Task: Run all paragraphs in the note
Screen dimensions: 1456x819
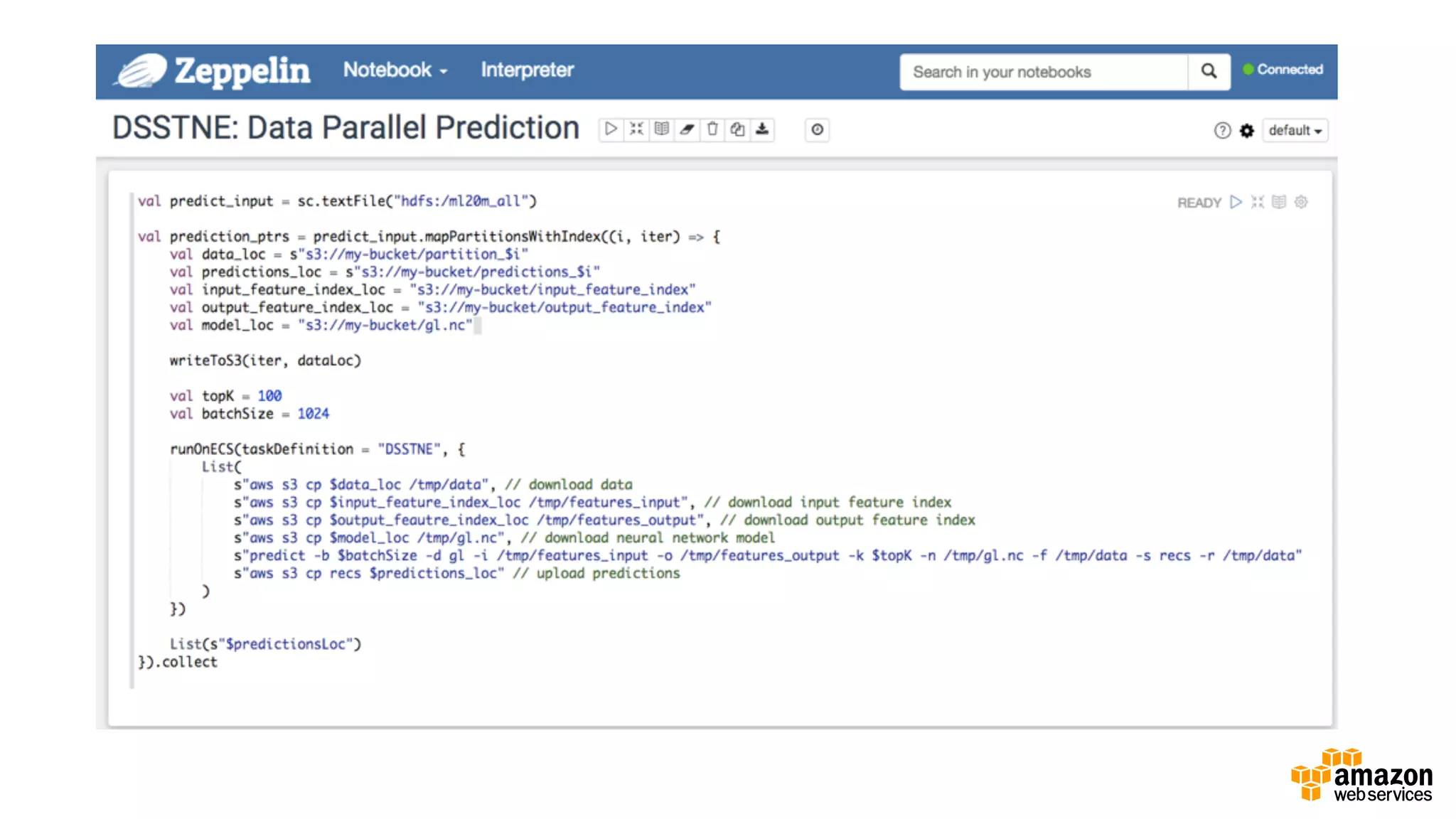Action: [611, 129]
